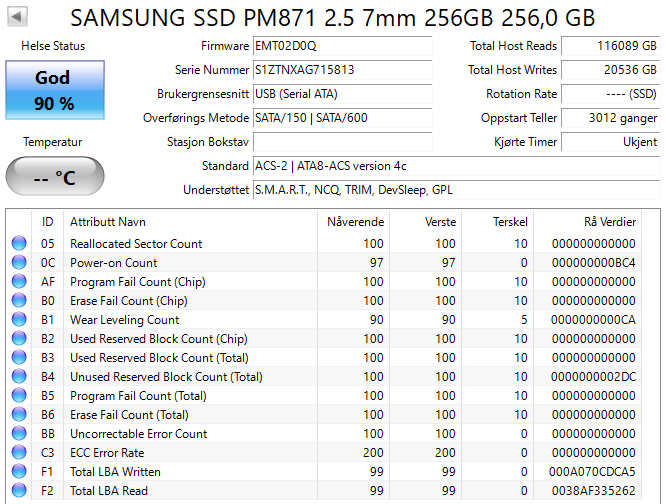Click the status orb for Uncorrectable Error Count
Image resolution: width=666 pixels, height=504 pixels.
click(x=19, y=434)
